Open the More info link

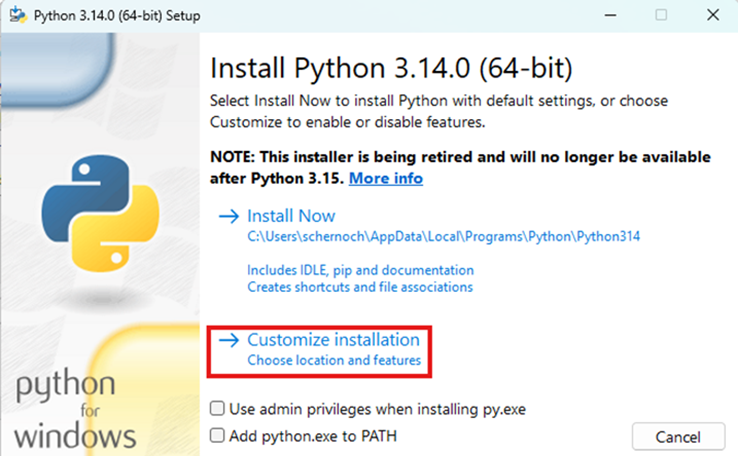point(385,178)
